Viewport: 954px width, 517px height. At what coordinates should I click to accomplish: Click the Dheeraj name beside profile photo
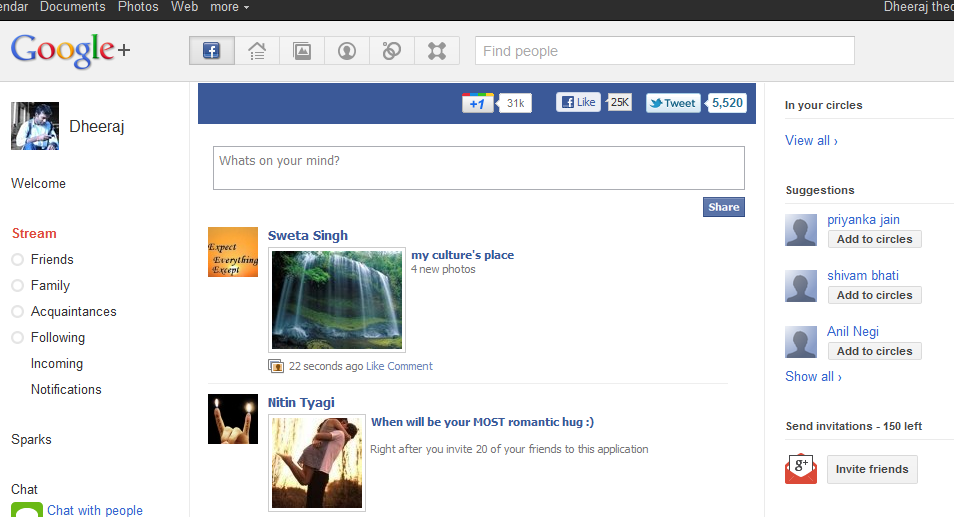pos(97,127)
